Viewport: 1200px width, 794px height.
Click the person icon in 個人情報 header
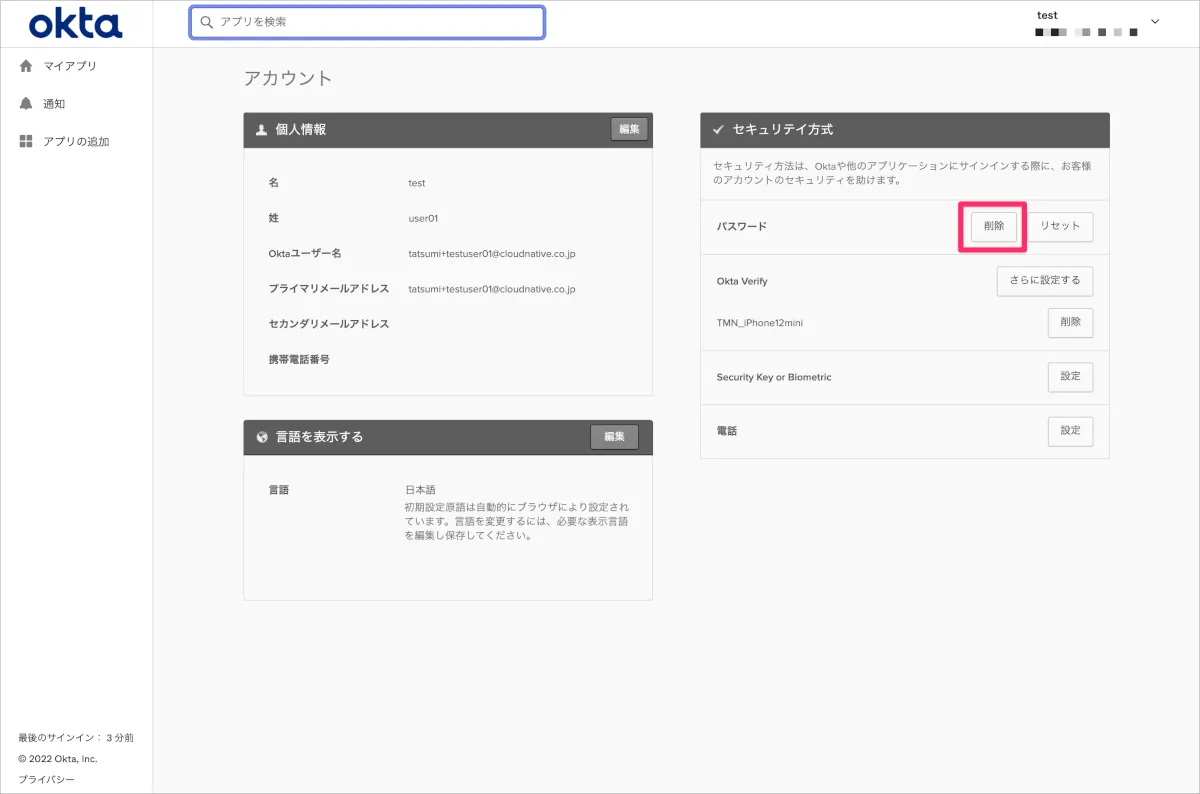[x=261, y=130]
